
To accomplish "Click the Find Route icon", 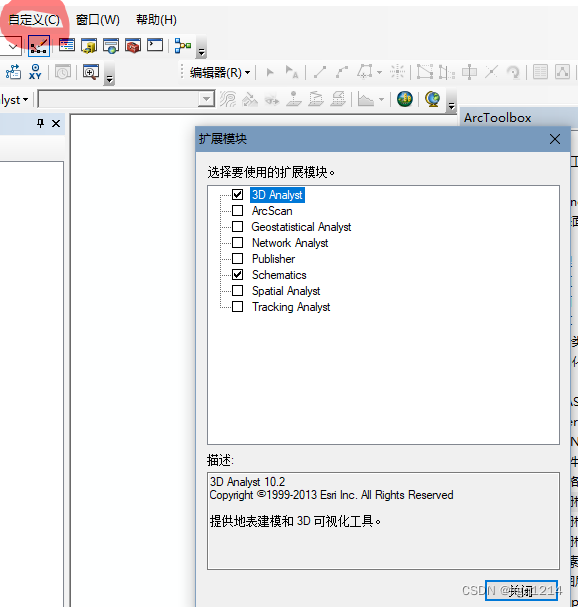I will pos(13,72).
